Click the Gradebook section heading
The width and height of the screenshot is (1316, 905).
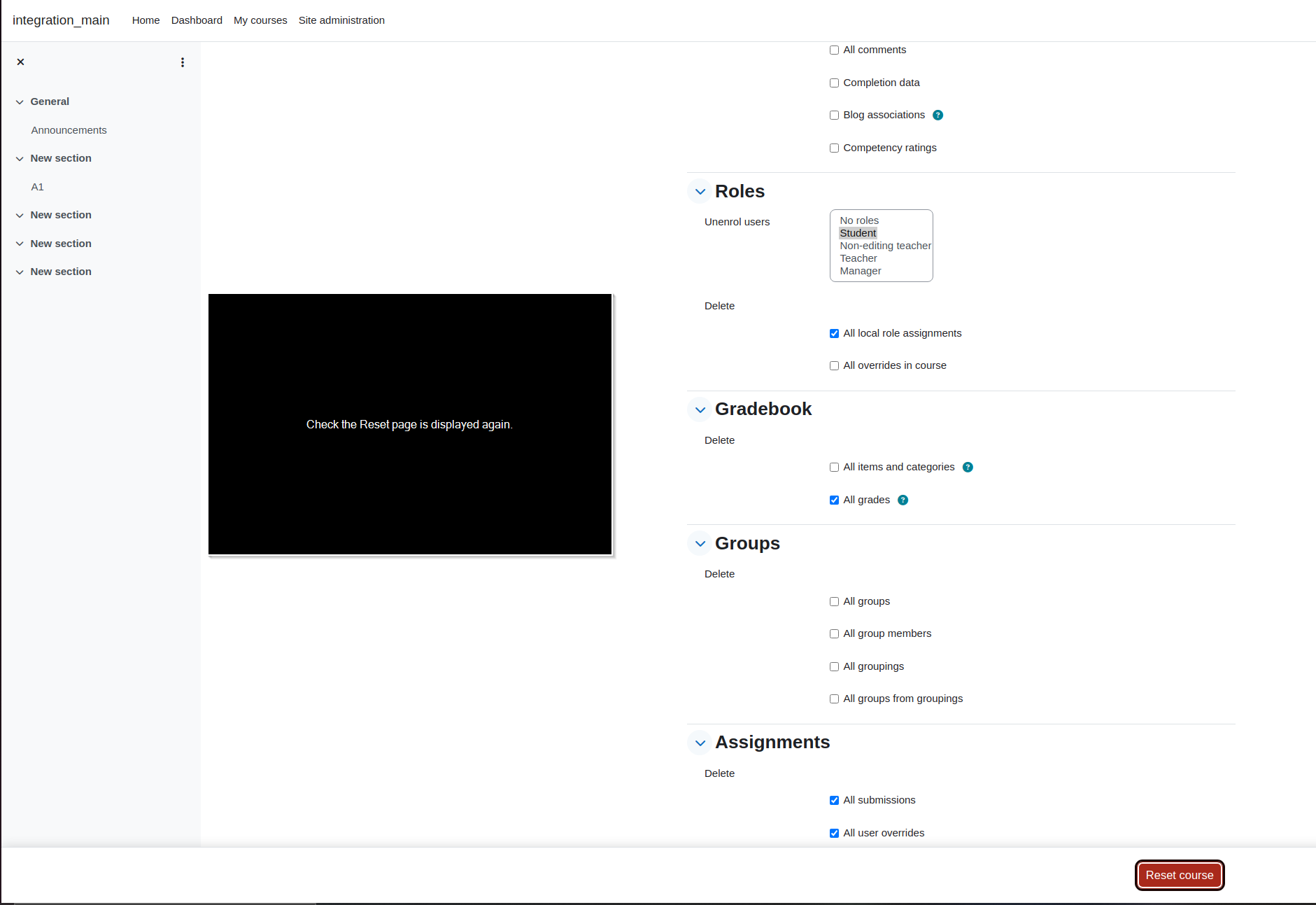pyautogui.click(x=763, y=409)
